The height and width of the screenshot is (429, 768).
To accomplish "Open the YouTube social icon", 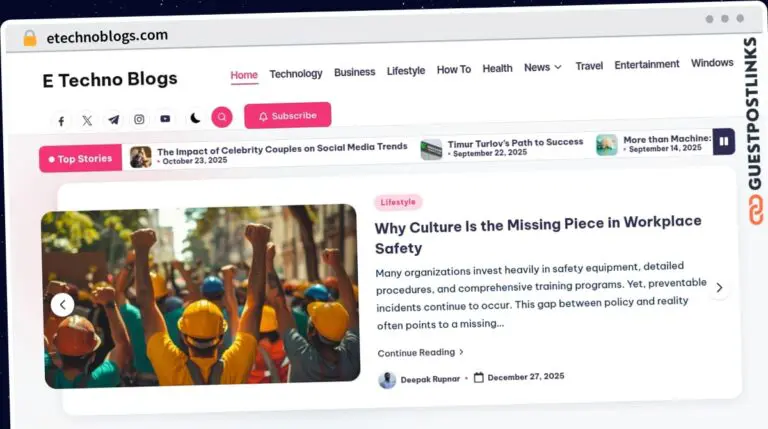I will pyautogui.click(x=165, y=119).
